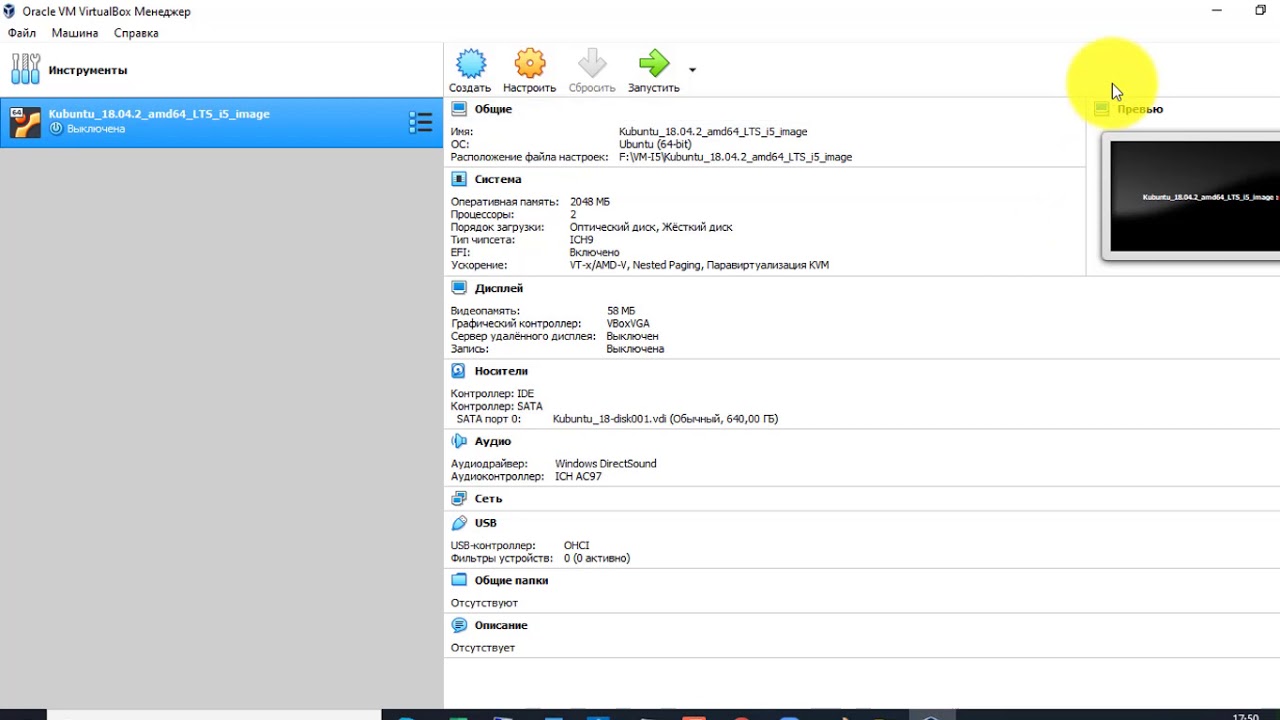The width and height of the screenshot is (1280, 720).
Task: Open the dropdown arrow next to Запустить
Action: [x=692, y=70]
